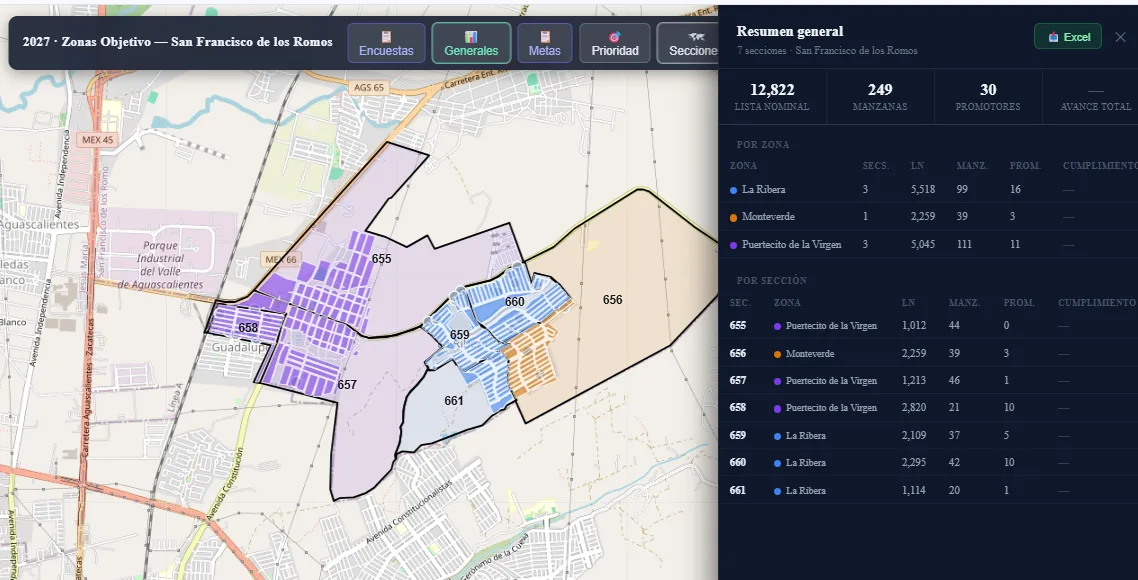Select section 661 on the map

pyautogui.click(x=454, y=400)
